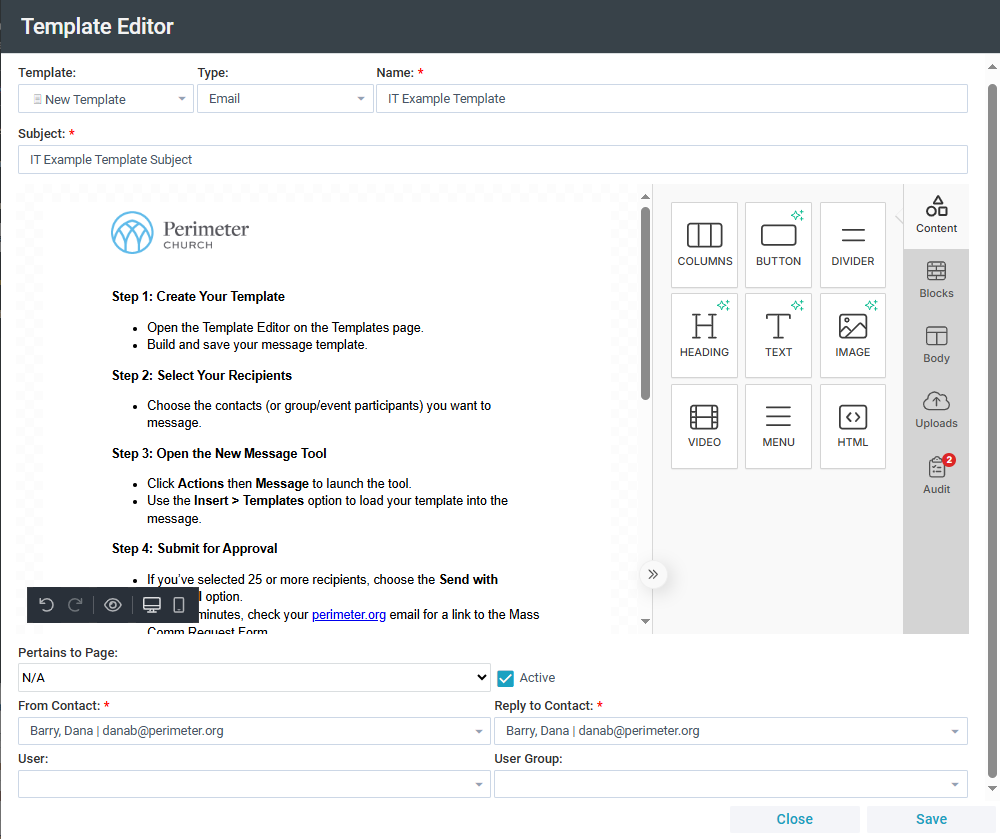This screenshot has height=839, width=1000.
Task: Open the Uploads tab
Action: point(936,408)
